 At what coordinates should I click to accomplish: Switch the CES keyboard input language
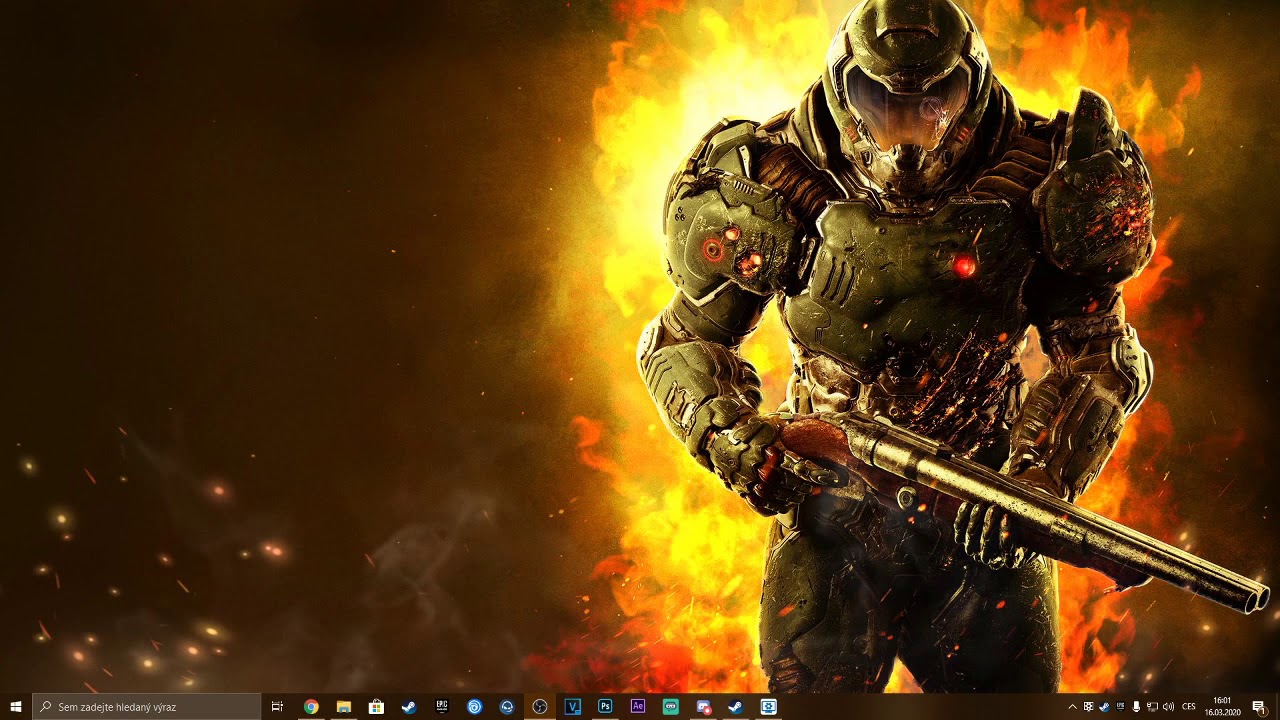tap(1189, 707)
